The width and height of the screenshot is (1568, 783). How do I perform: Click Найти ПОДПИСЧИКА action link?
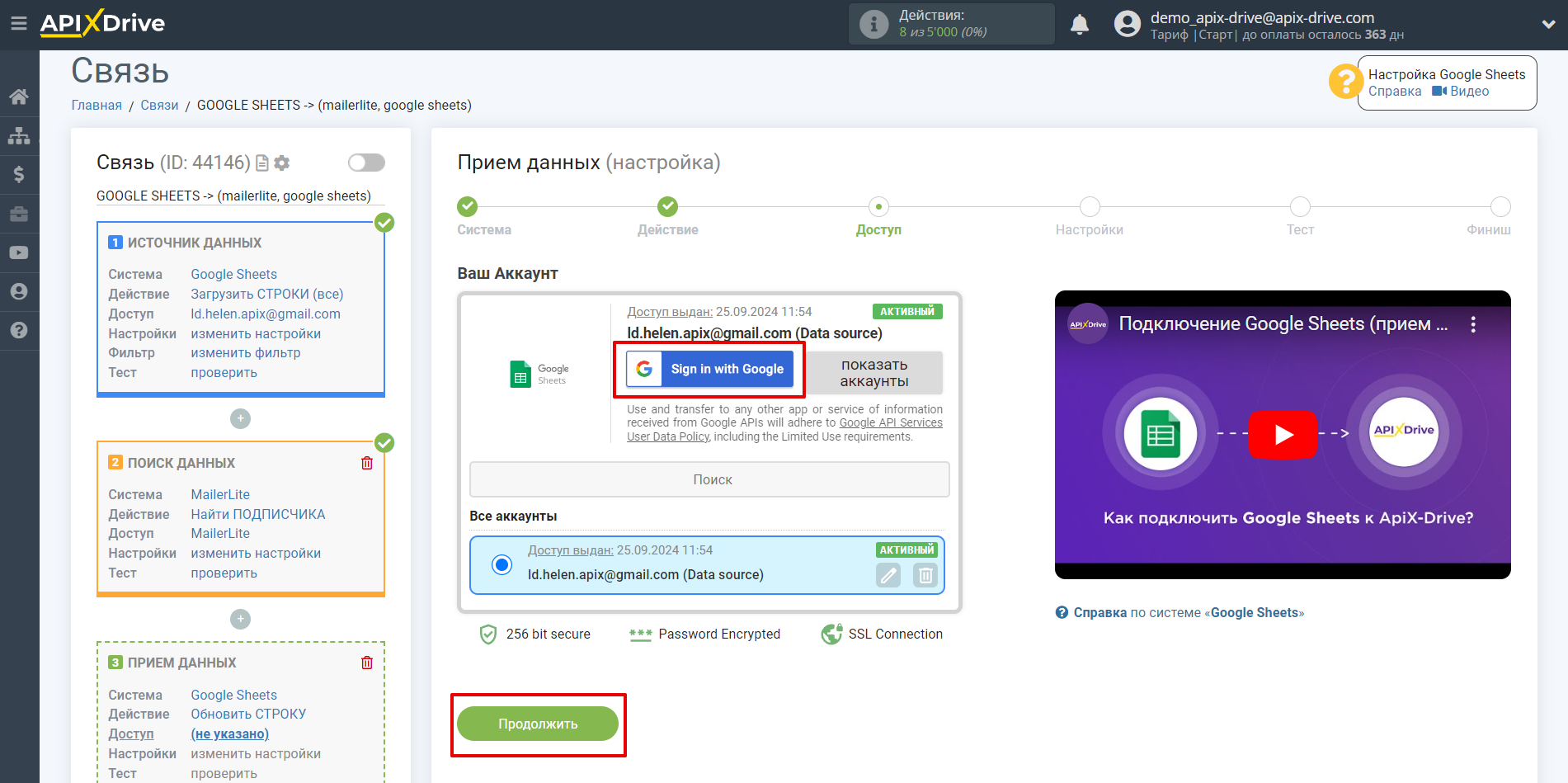pos(258,514)
